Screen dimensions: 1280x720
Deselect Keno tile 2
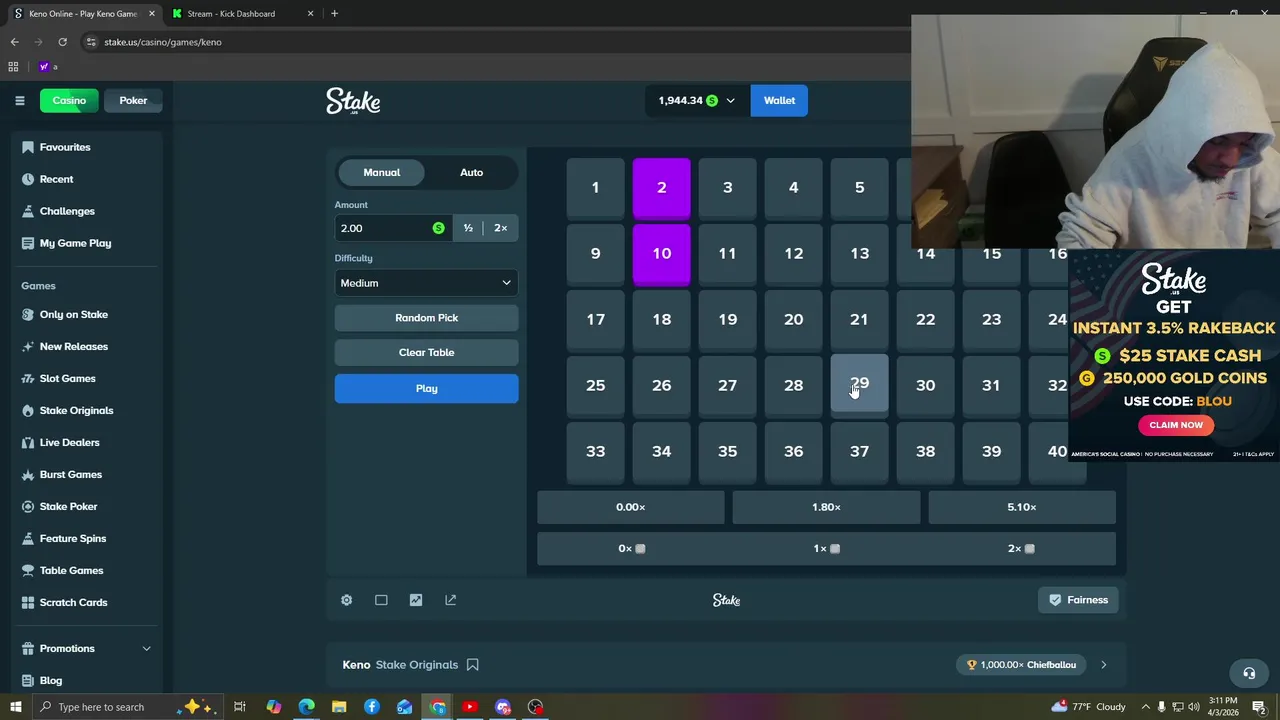coord(661,188)
